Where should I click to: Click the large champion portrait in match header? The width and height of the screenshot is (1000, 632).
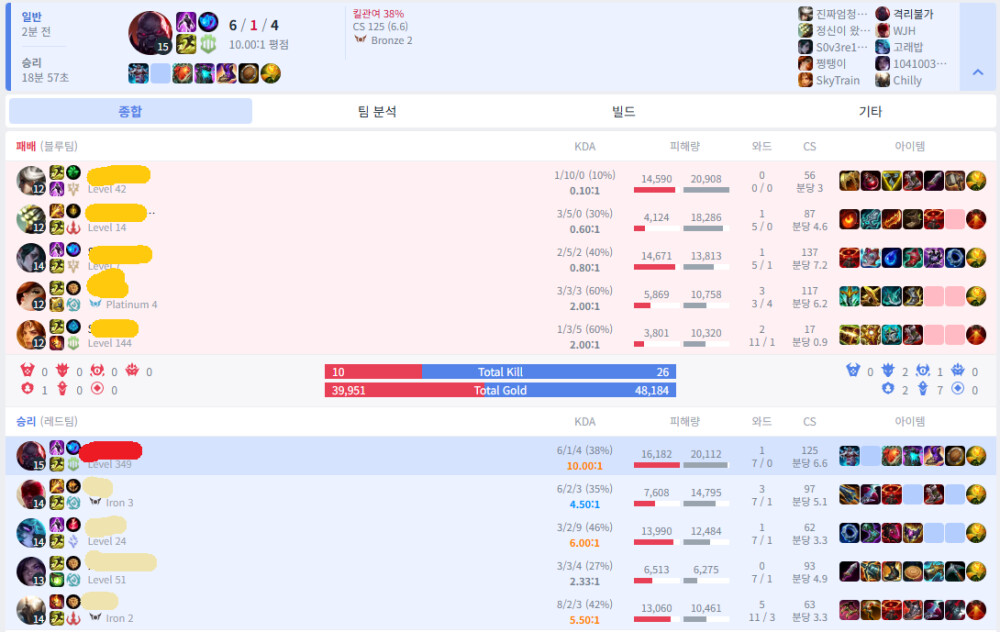(149, 33)
